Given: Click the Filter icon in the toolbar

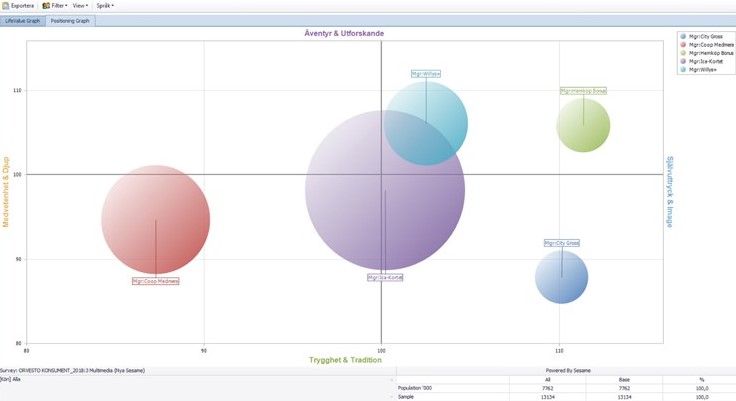Looking at the screenshot, I should pos(46,6).
